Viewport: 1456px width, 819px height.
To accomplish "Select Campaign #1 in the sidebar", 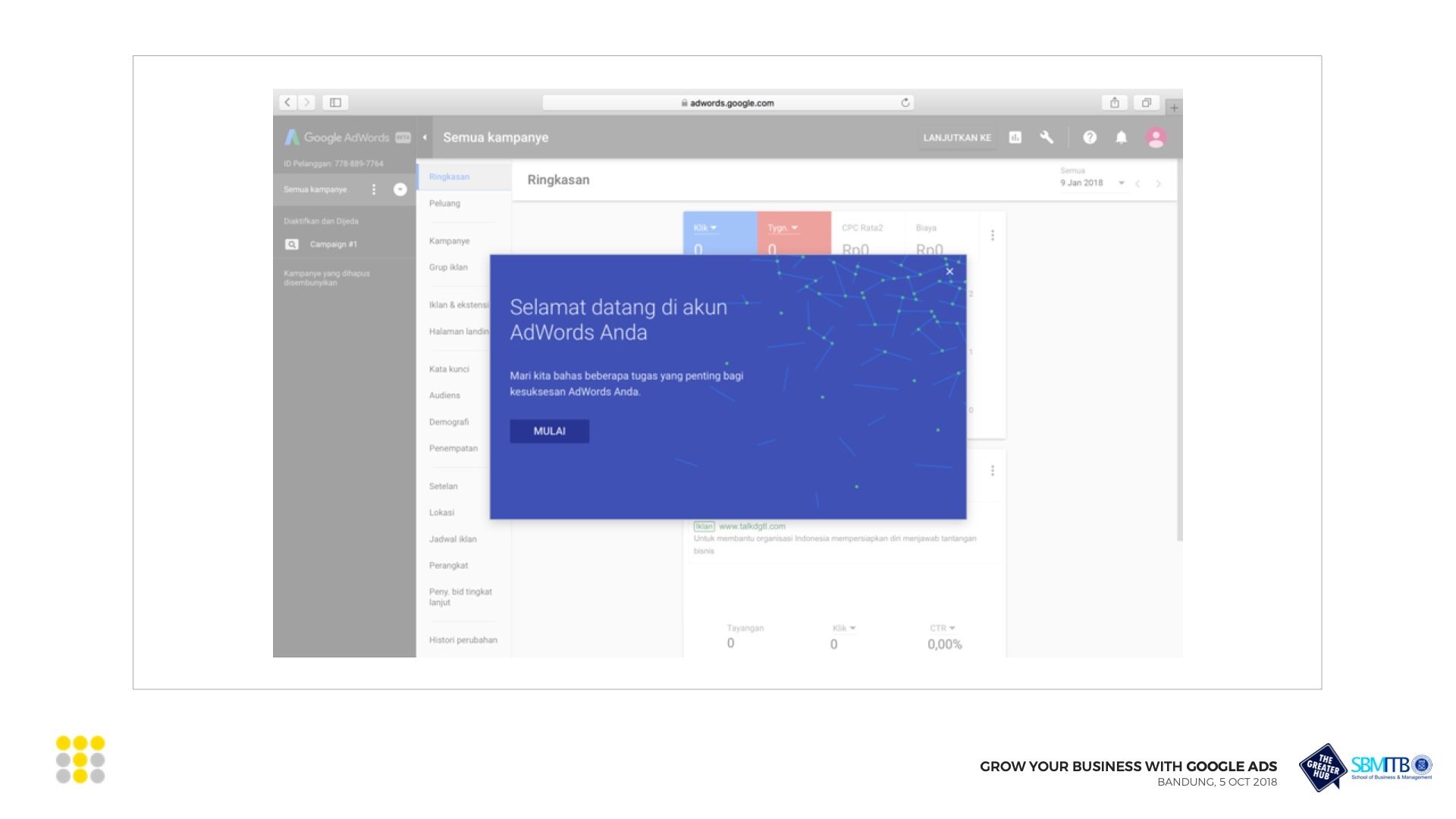I will coord(333,244).
